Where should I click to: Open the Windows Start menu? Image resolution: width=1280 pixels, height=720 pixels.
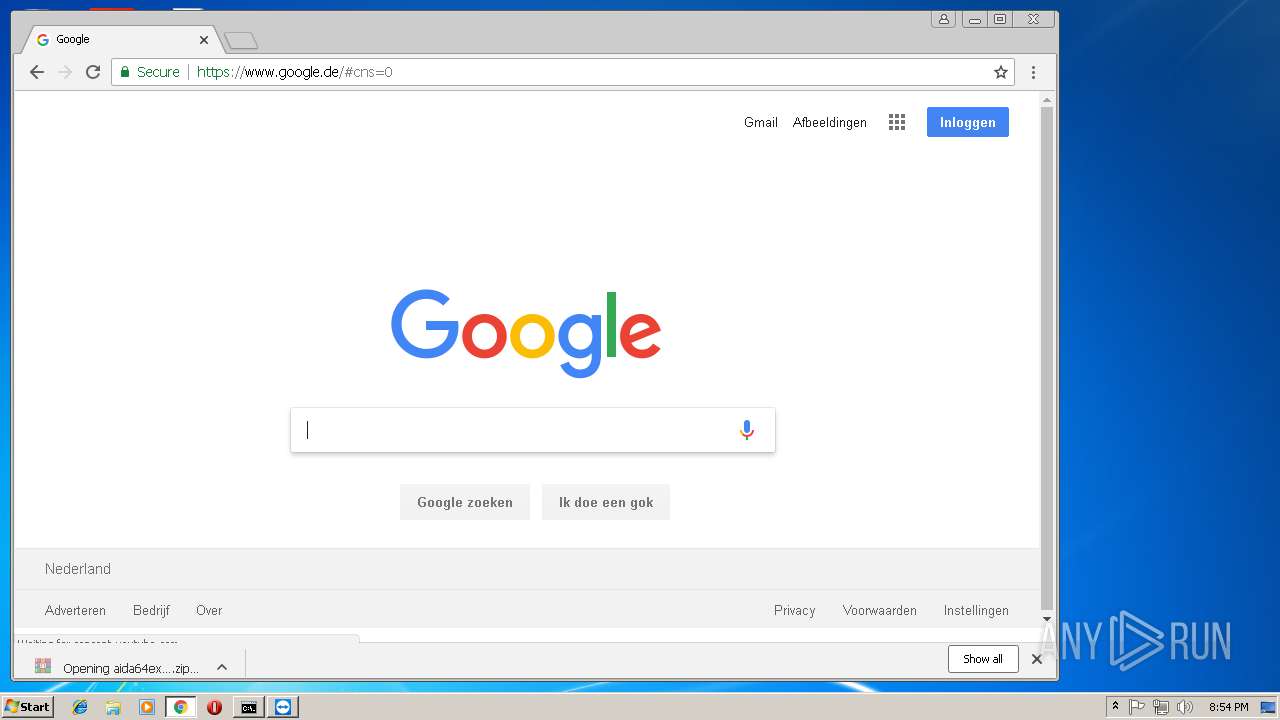click(27, 706)
